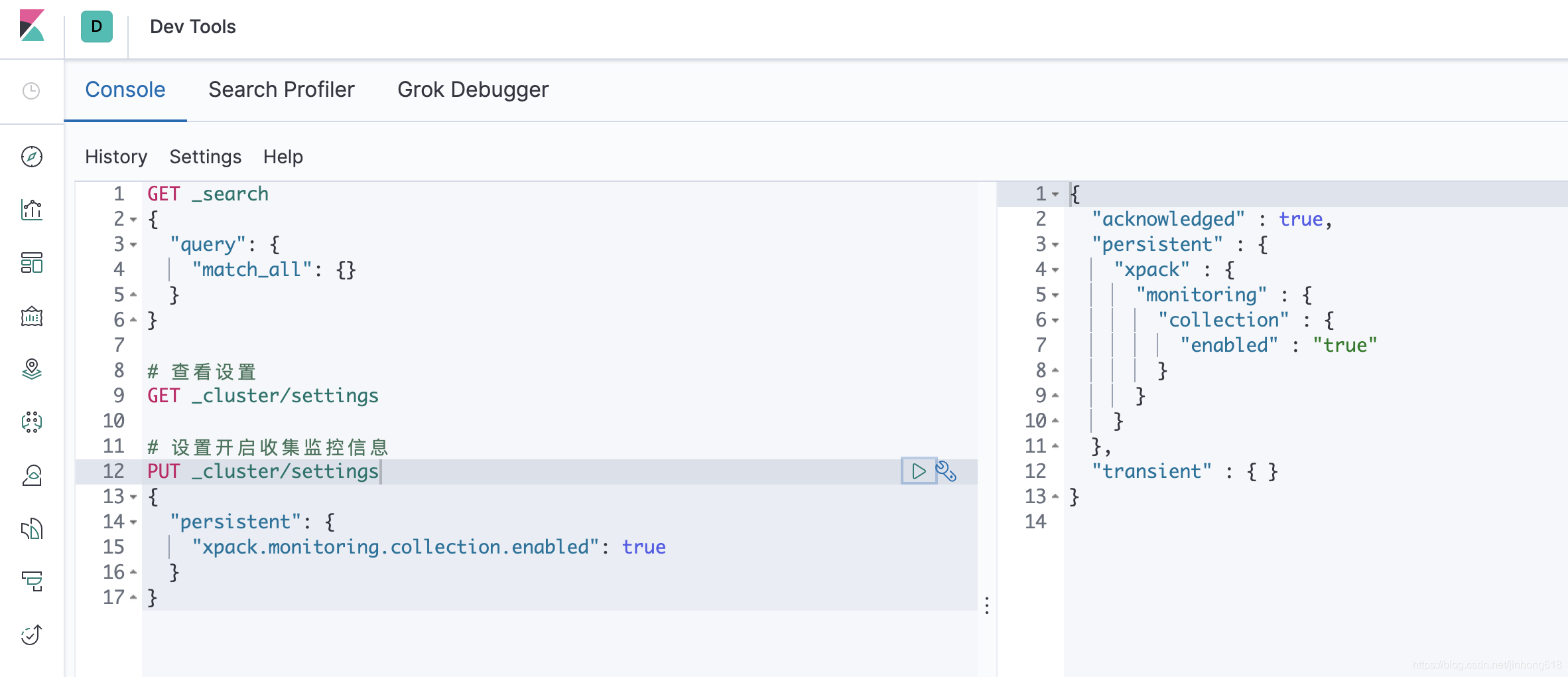Open console History

click(116, 157)
